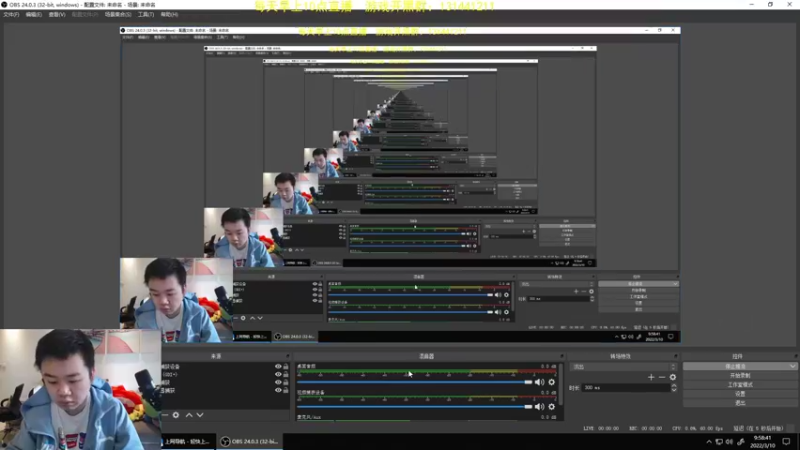Remove selected source with minus icon
This screenshot has height=450, width=800.
pyautogui.click(x=165, y=415)
